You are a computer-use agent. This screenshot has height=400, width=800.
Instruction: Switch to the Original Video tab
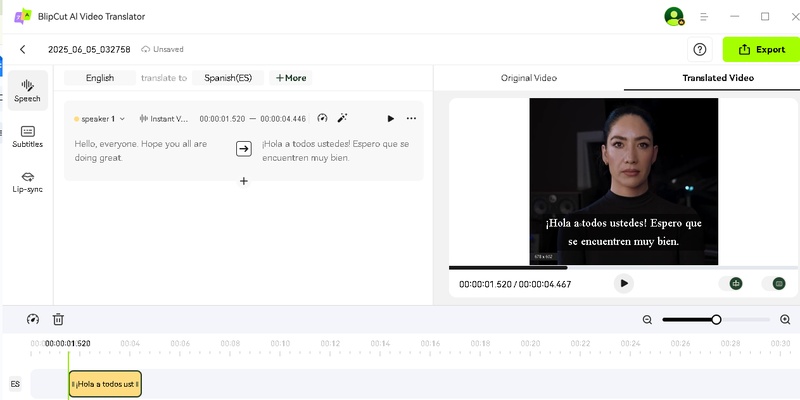click(528, 78)
